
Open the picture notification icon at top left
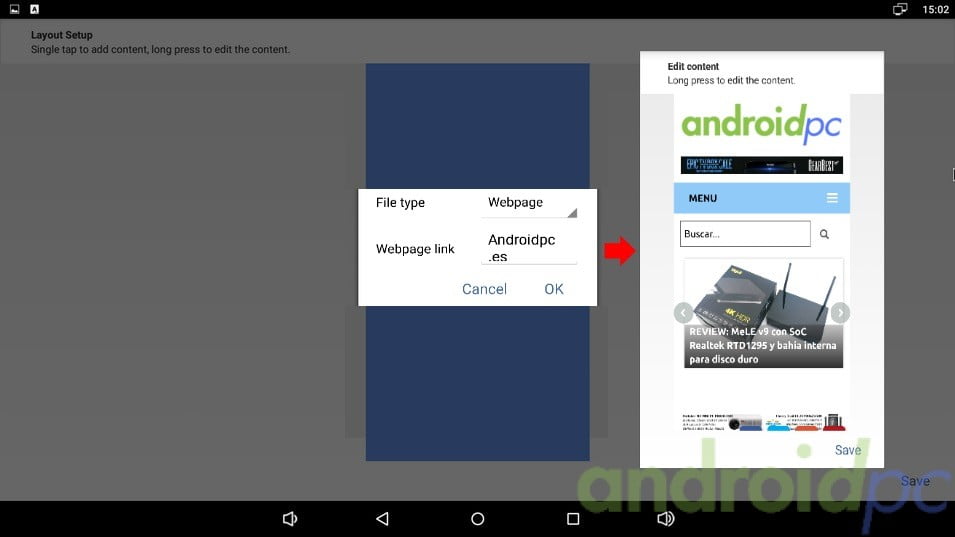coord(15,9)
